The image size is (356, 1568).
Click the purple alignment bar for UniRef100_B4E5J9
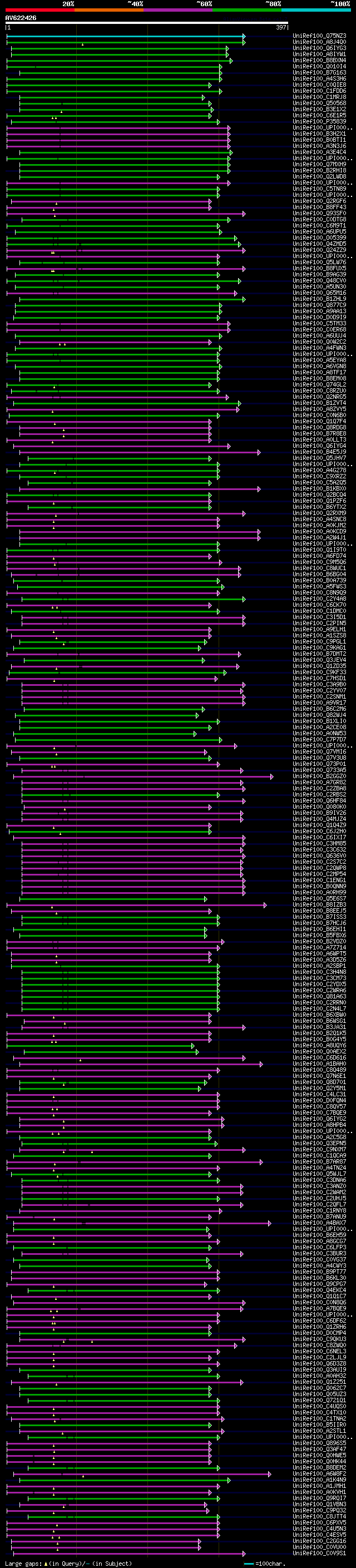click(140, 452)
